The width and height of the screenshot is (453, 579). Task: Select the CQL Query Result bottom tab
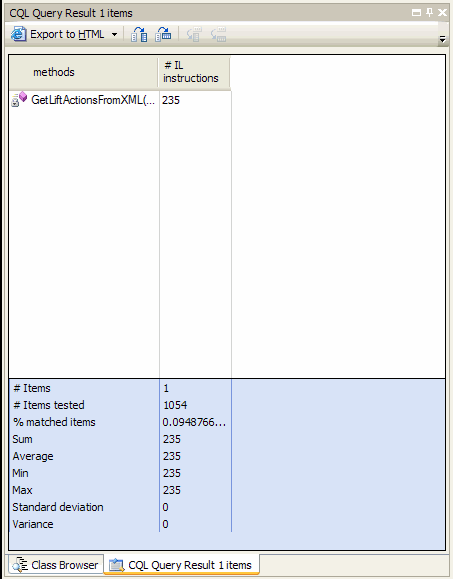pos(182,565)
